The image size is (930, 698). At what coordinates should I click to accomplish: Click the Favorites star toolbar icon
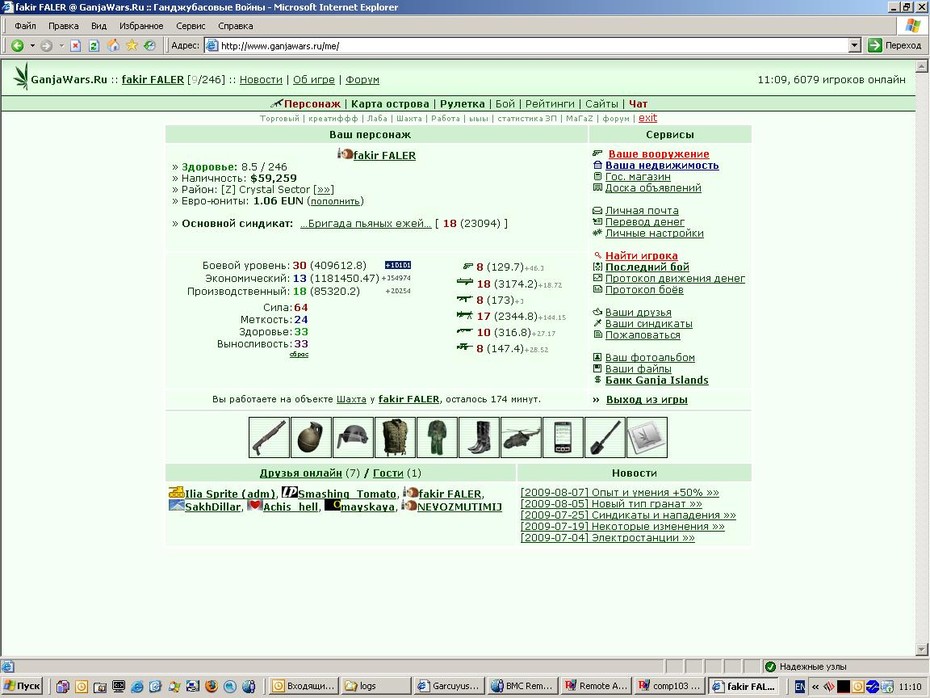click(x=132, y=46)
